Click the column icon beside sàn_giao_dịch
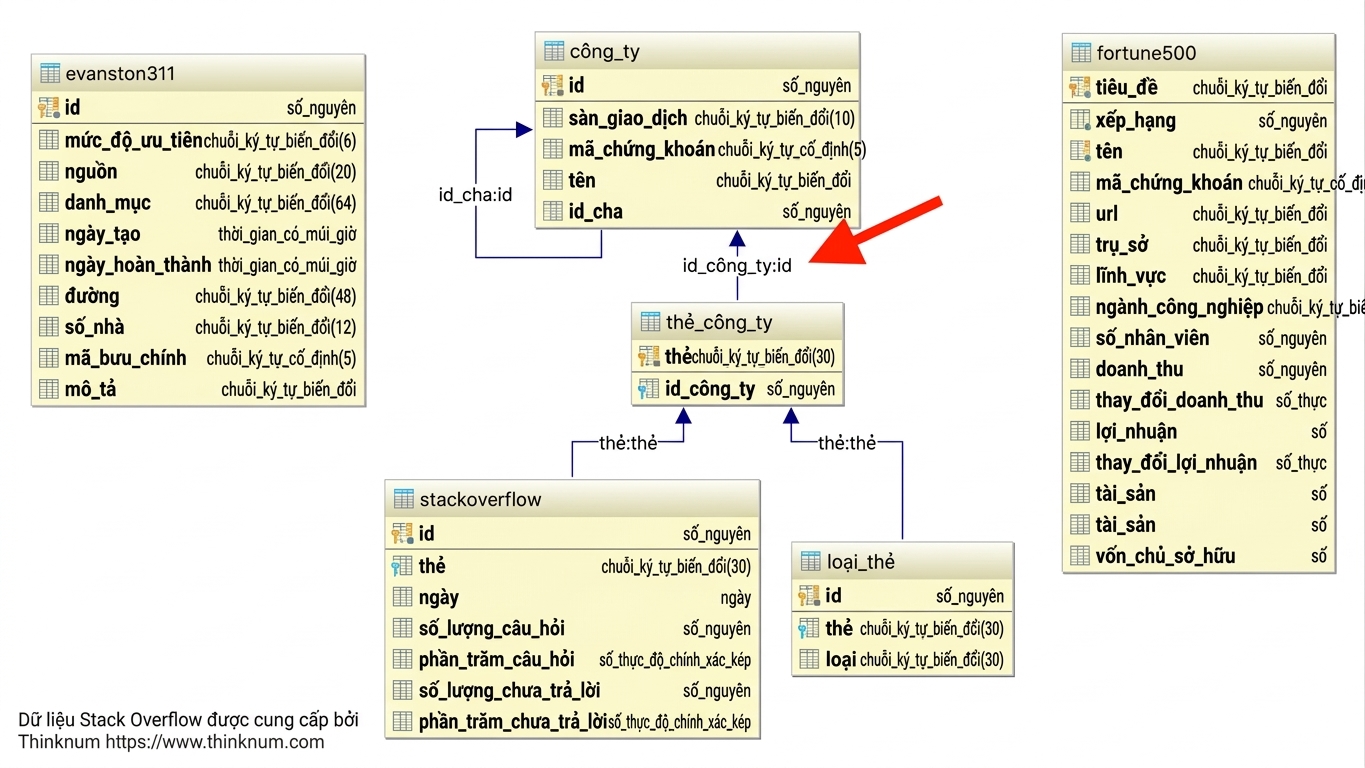 pos(553,118)
